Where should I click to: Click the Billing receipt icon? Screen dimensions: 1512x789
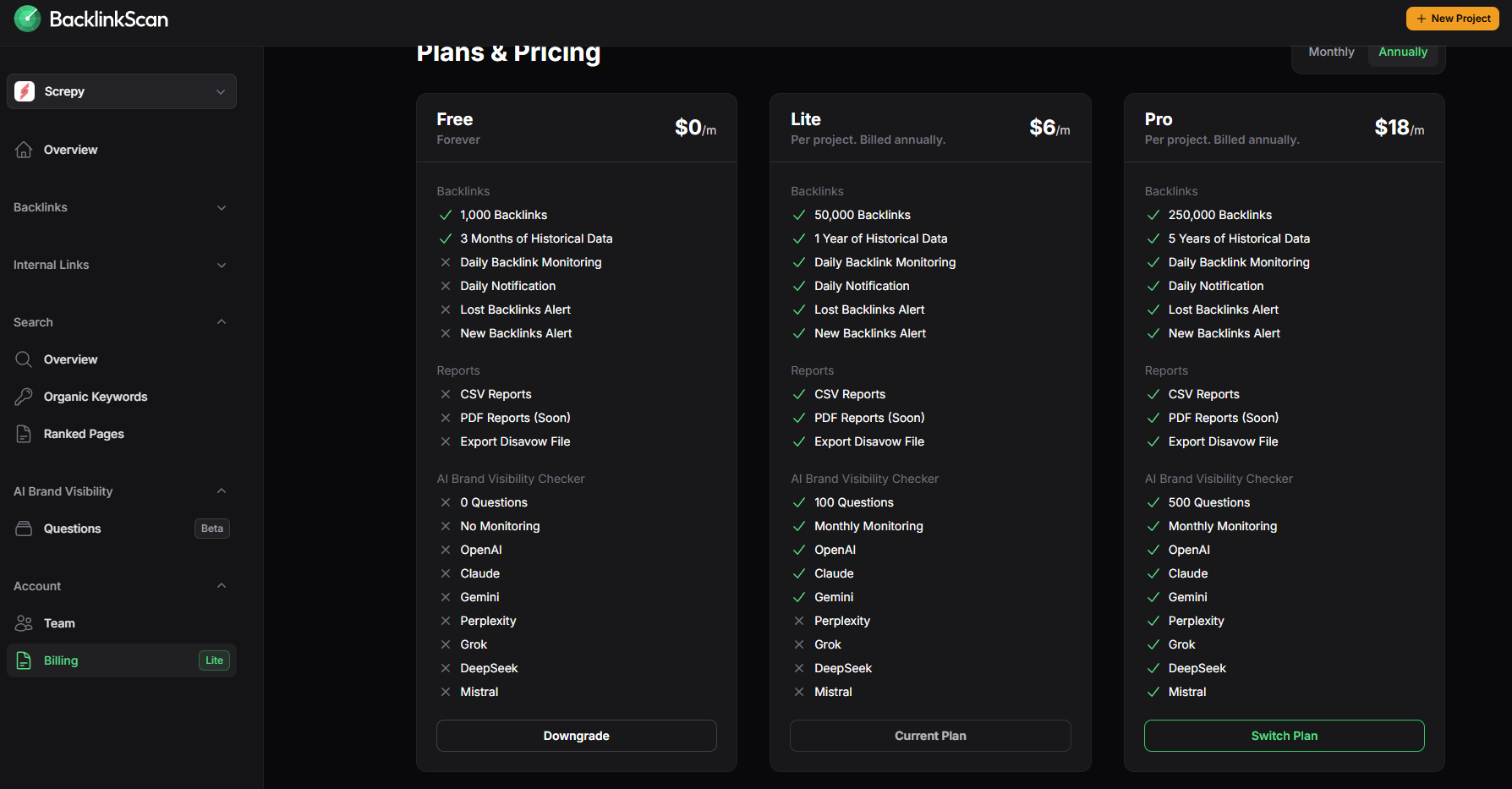[x=24, y=660]
